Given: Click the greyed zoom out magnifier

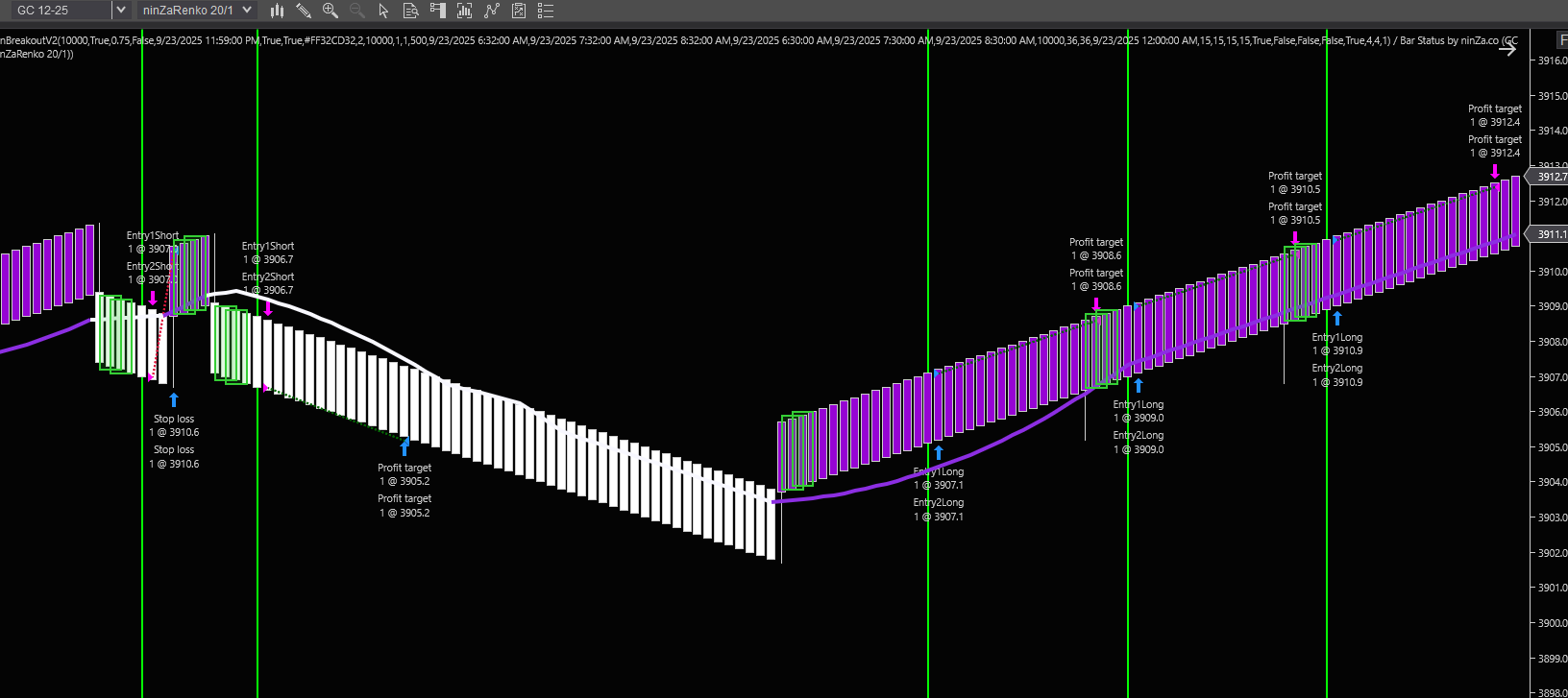Looking at the screenshot, I should (357, 11).
